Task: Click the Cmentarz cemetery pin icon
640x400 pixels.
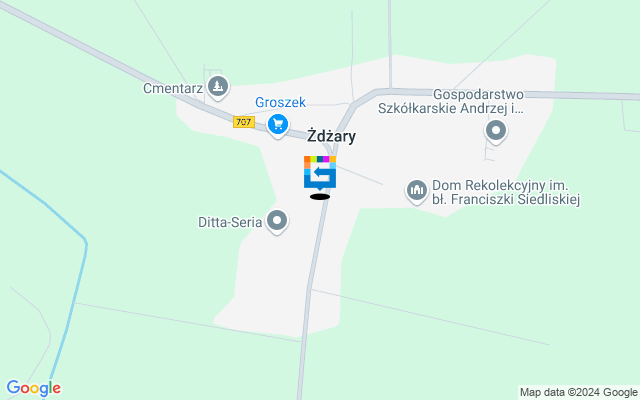Action: tap(218, 87)
